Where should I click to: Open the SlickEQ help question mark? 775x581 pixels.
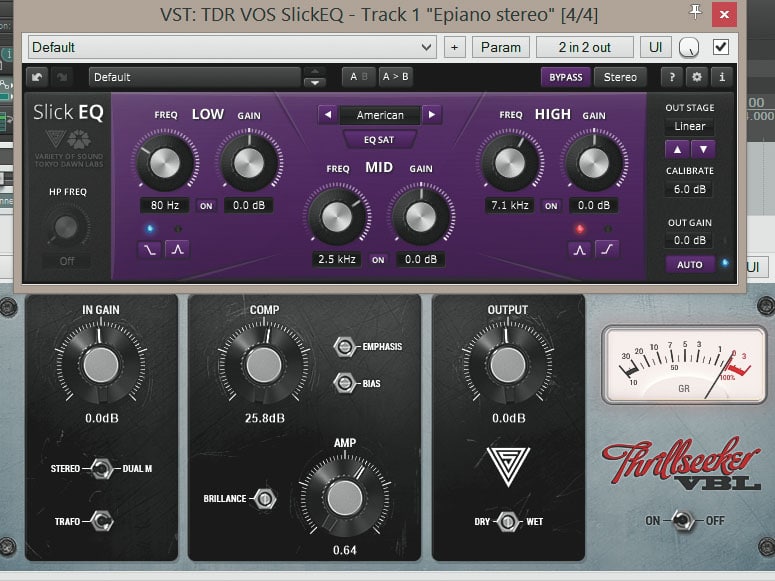pos(672,77)
